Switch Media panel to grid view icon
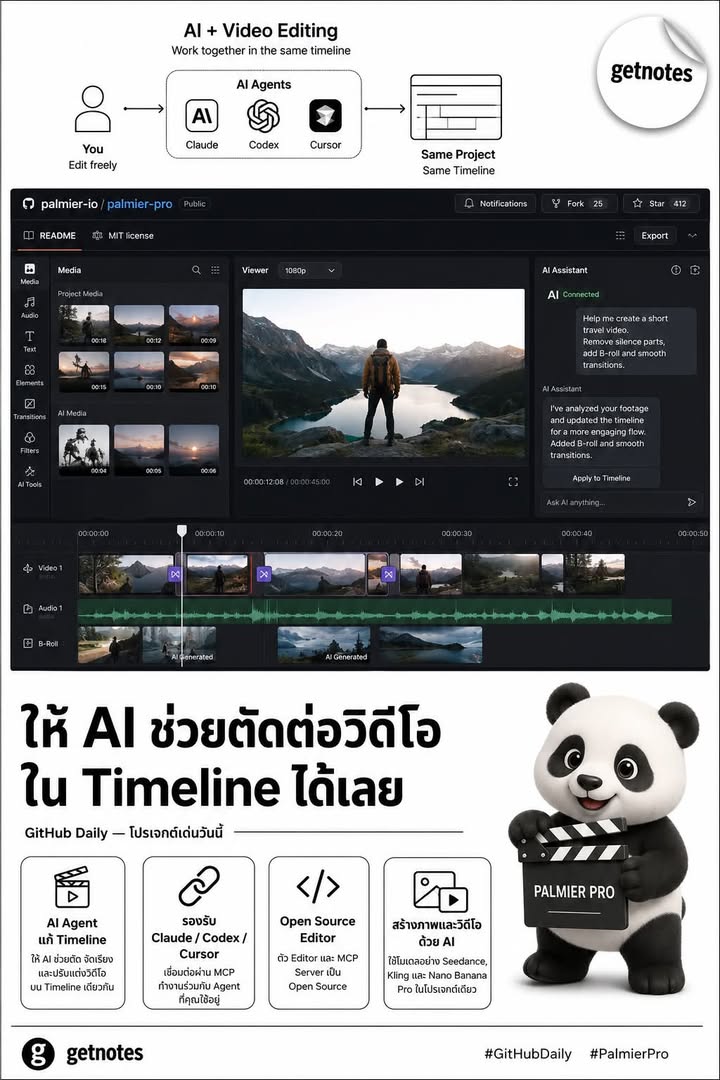This screenshot has height=1080, width=720. pyautogui.click(x=215, y=270)
